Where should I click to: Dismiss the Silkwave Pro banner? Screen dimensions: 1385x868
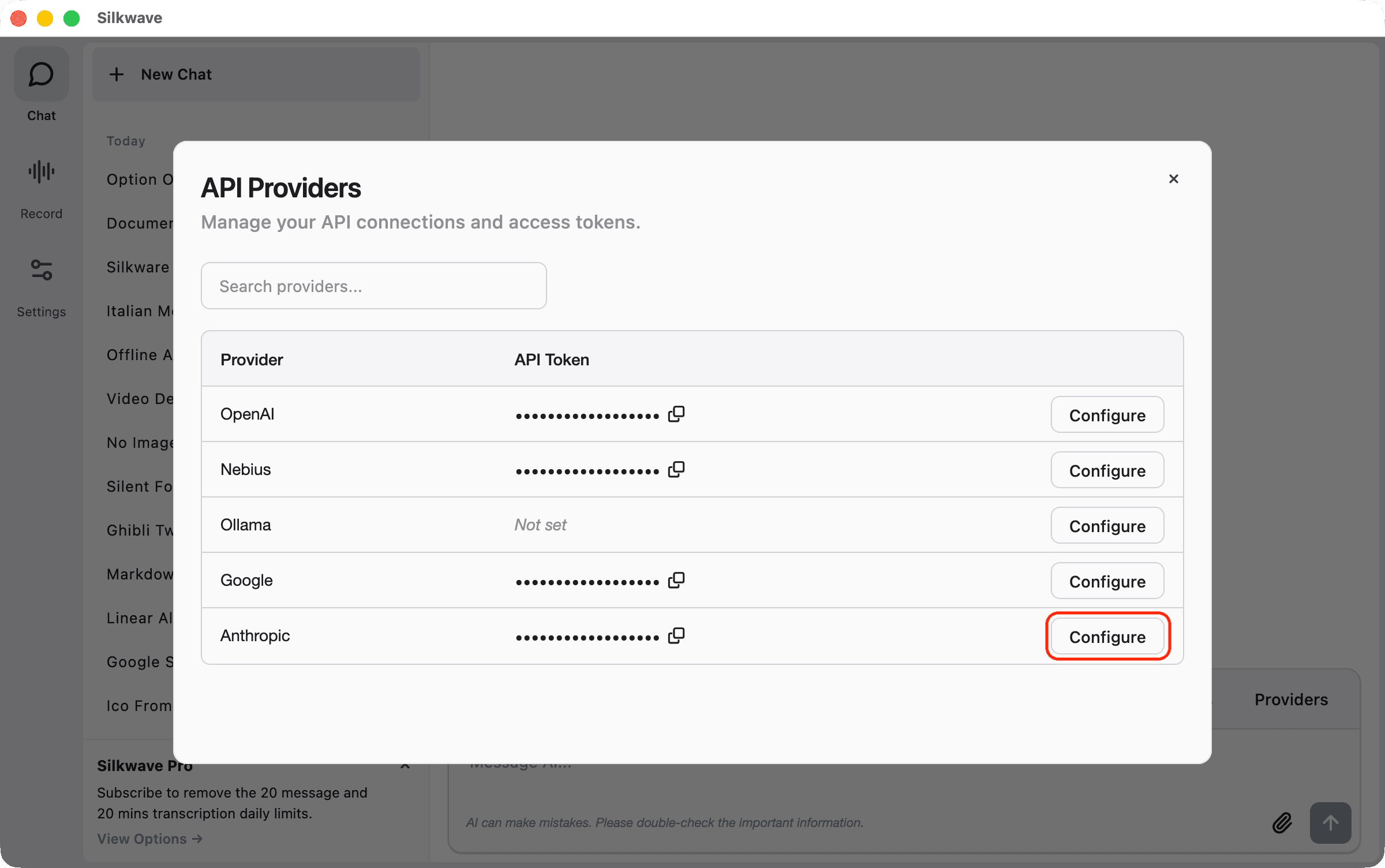tap(405, 767)
